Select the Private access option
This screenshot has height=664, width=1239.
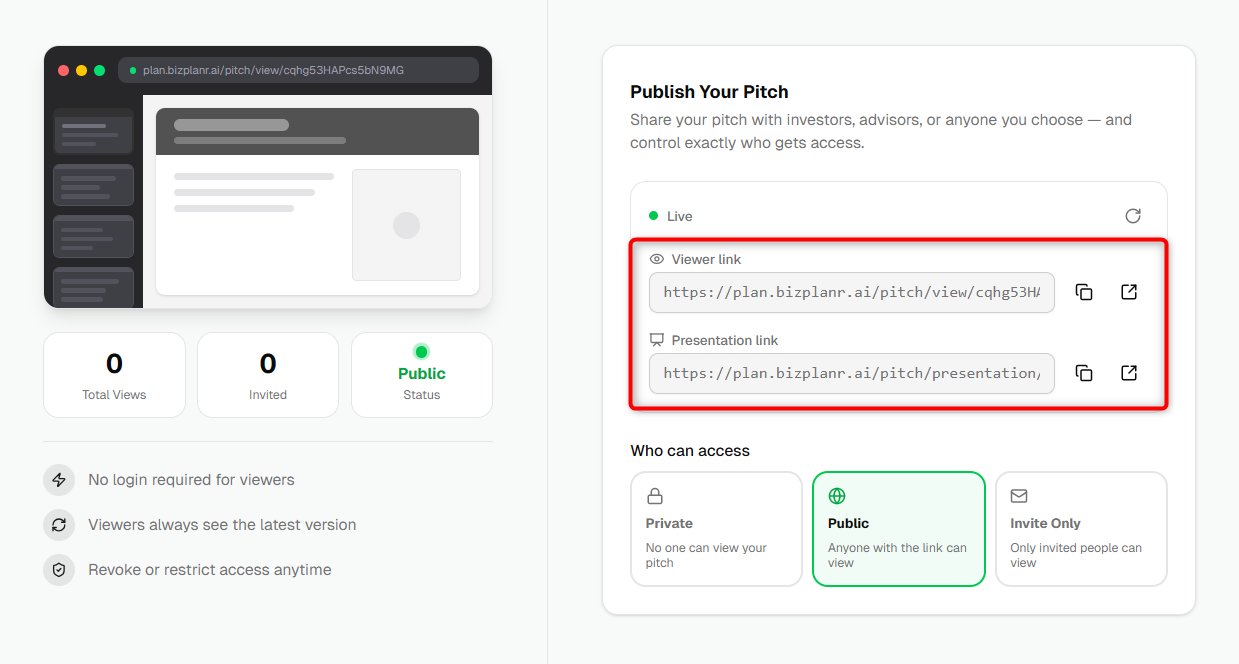pos(716,529)
